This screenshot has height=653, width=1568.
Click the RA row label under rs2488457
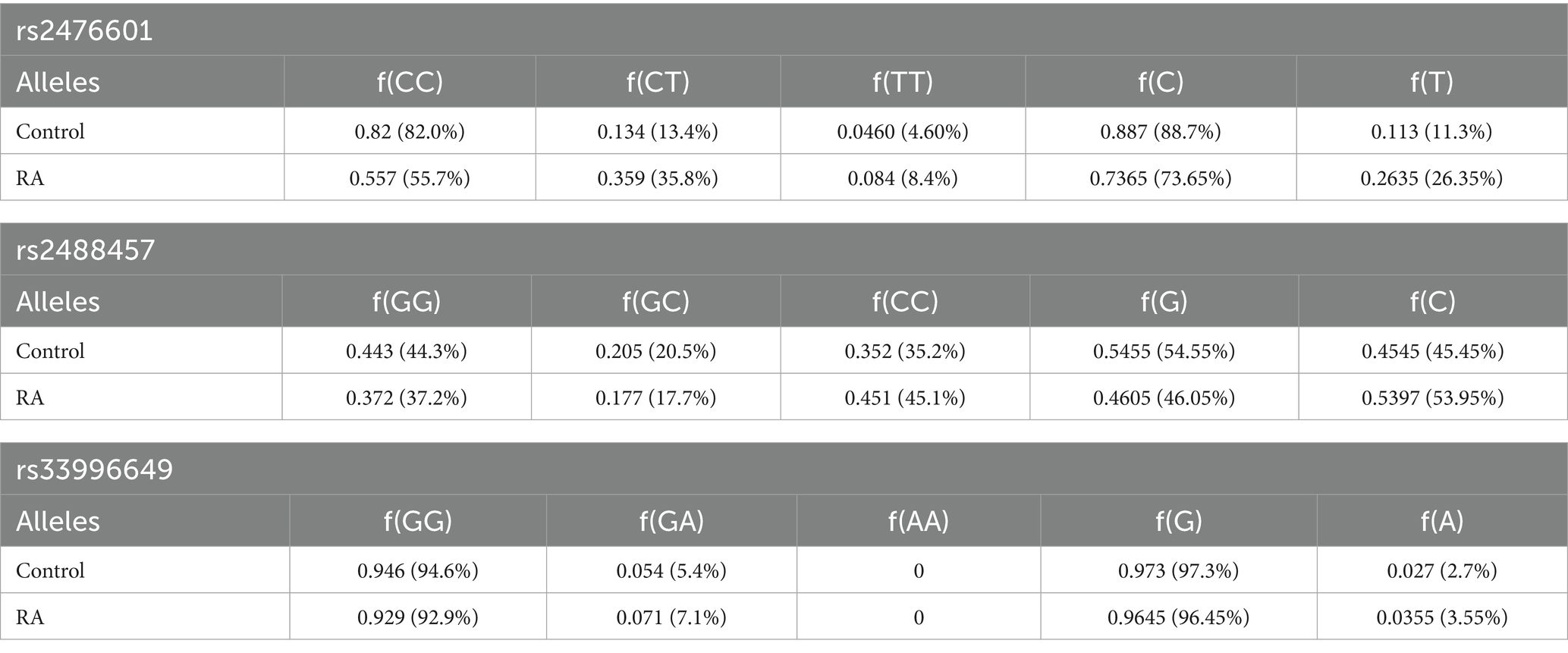[30, 397]
